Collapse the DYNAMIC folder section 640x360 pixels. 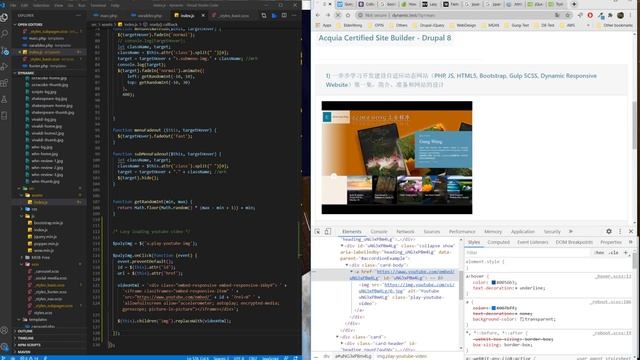tap(26, 73)
